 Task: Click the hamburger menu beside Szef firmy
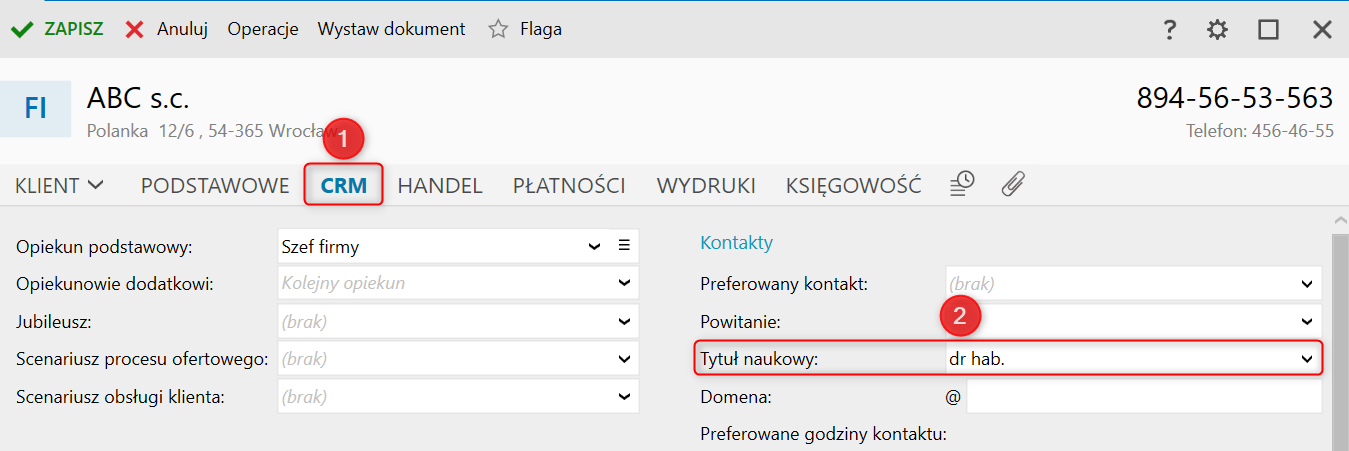pyautogui.click(x=624, y=245)
